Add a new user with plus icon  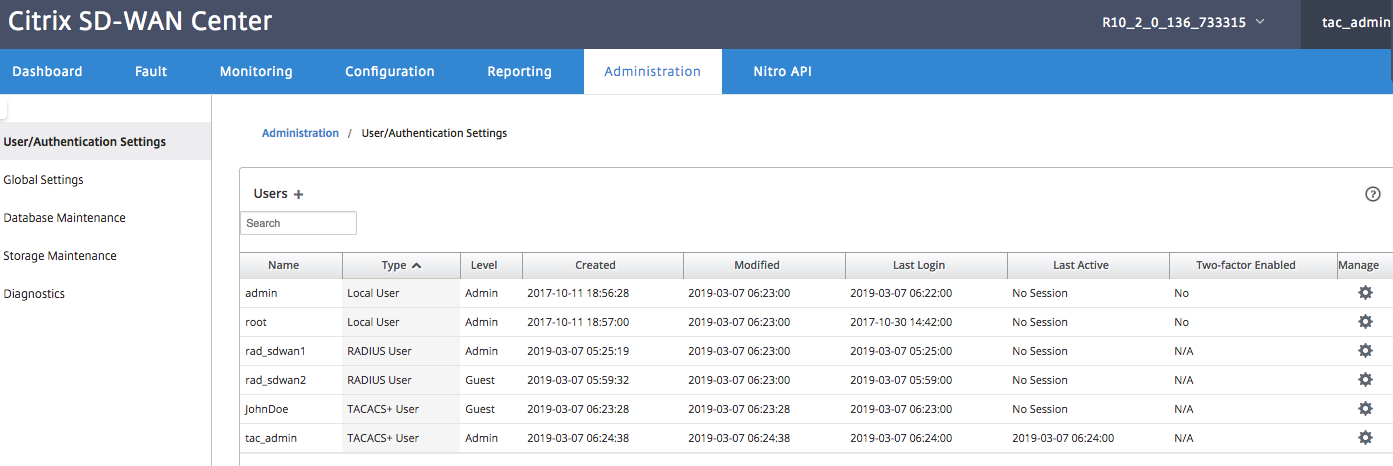coord(298,195)
